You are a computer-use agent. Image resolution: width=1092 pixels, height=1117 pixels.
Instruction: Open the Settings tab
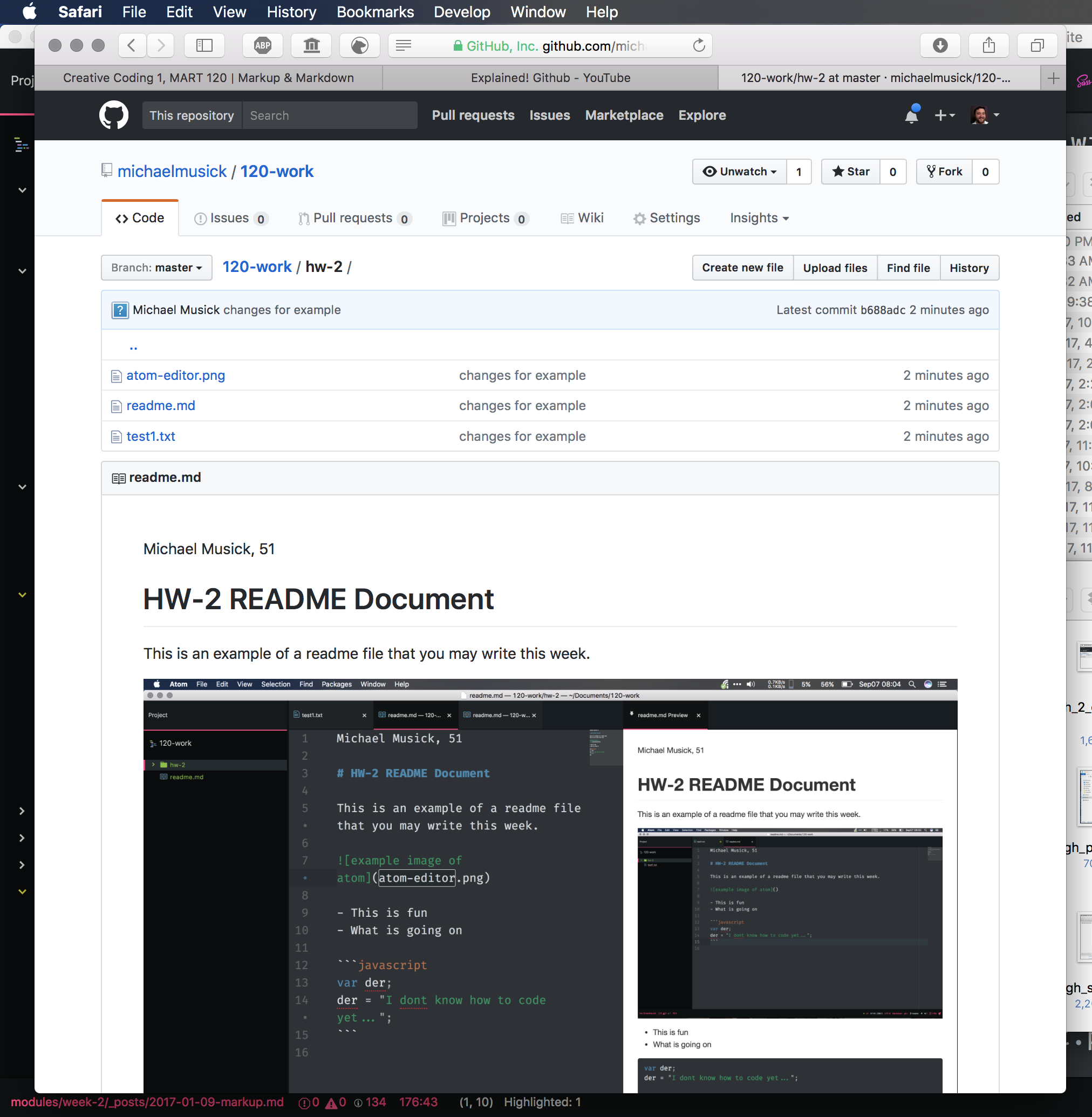(666, 218)
